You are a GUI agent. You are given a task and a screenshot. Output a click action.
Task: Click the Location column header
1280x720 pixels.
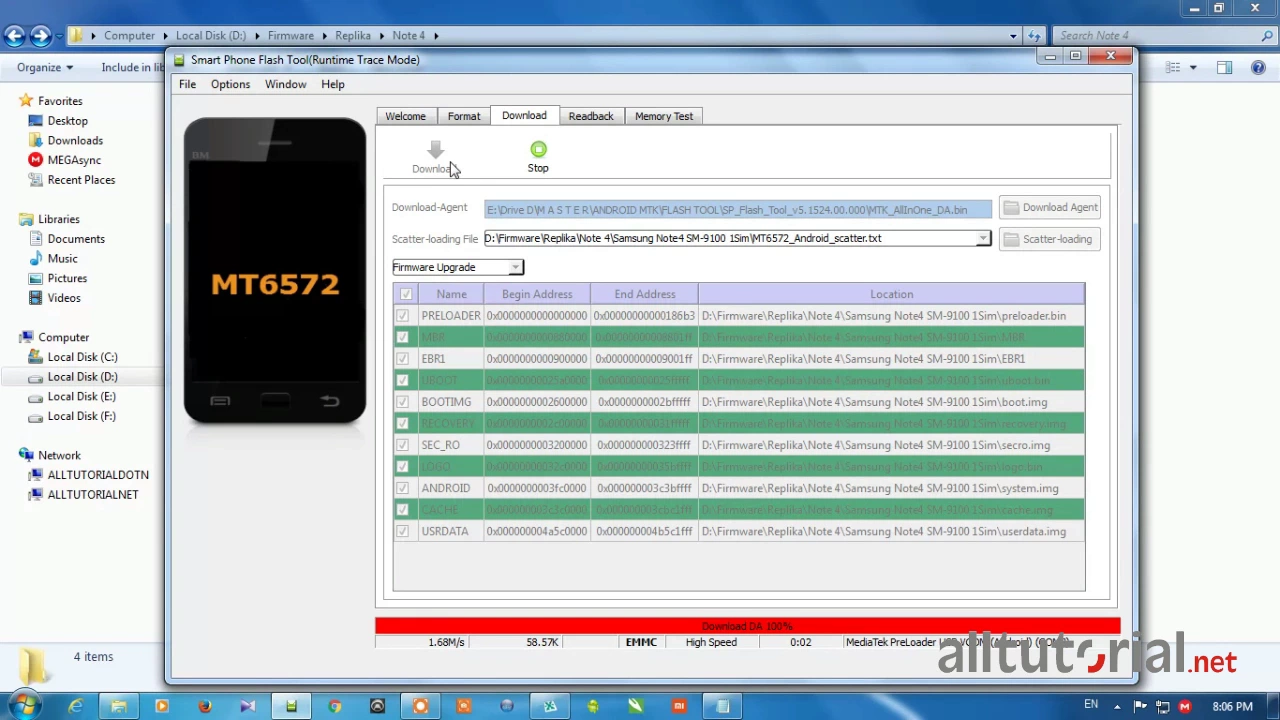click(891, 294)
